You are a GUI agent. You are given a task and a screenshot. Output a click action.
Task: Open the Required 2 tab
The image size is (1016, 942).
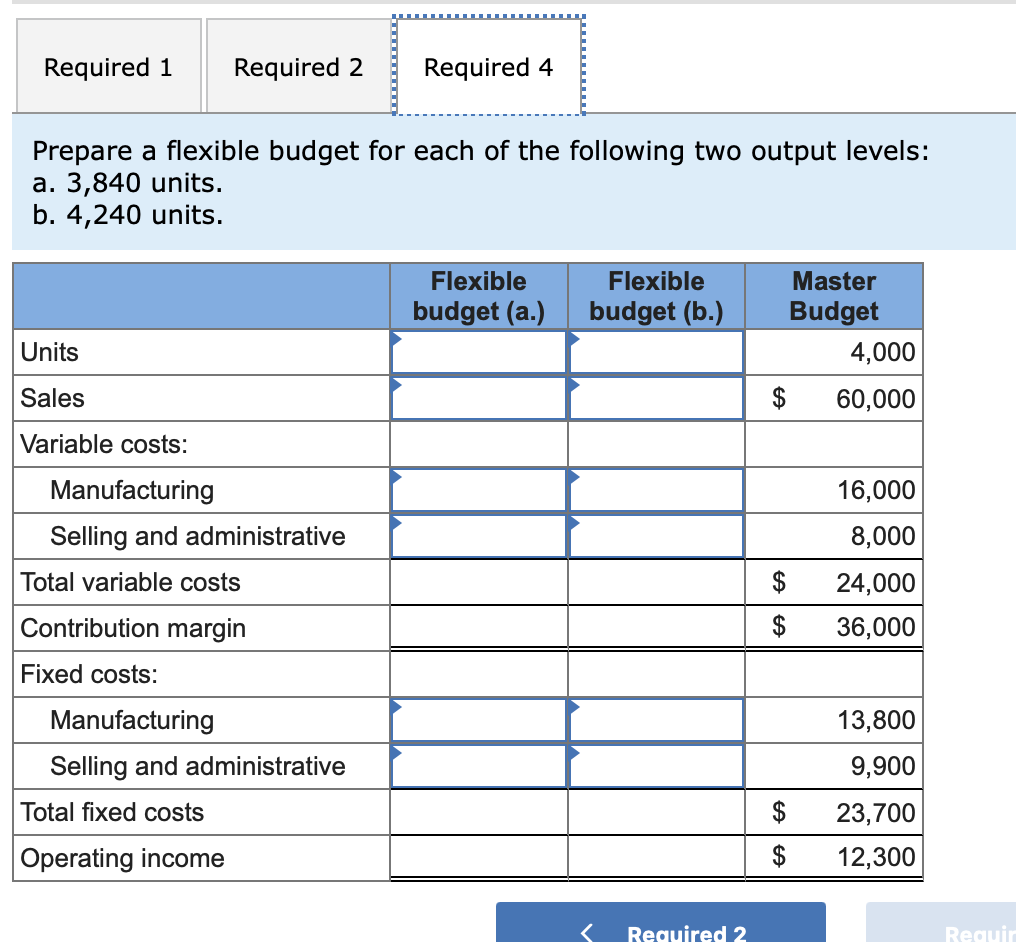[297, 66]
